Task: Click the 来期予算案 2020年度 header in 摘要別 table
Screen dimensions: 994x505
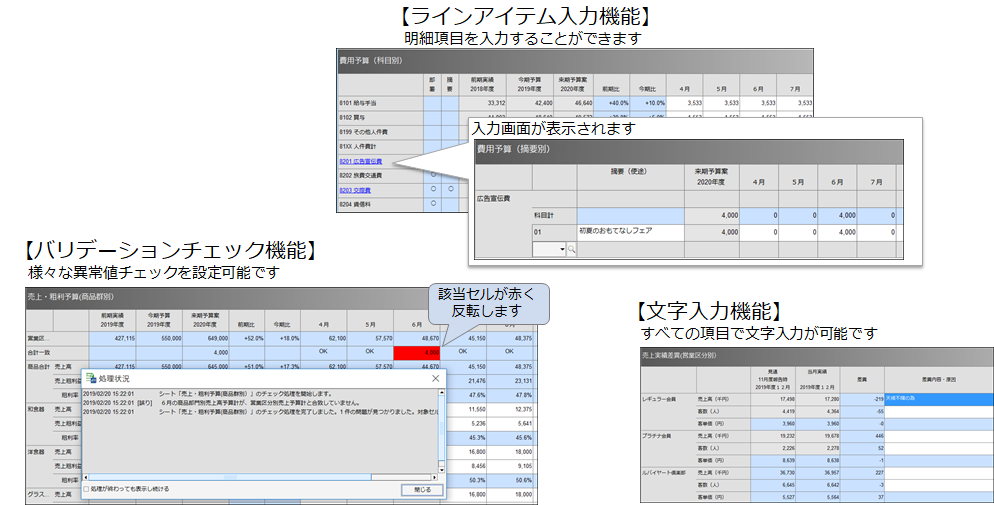Action: tap(711, 177)
